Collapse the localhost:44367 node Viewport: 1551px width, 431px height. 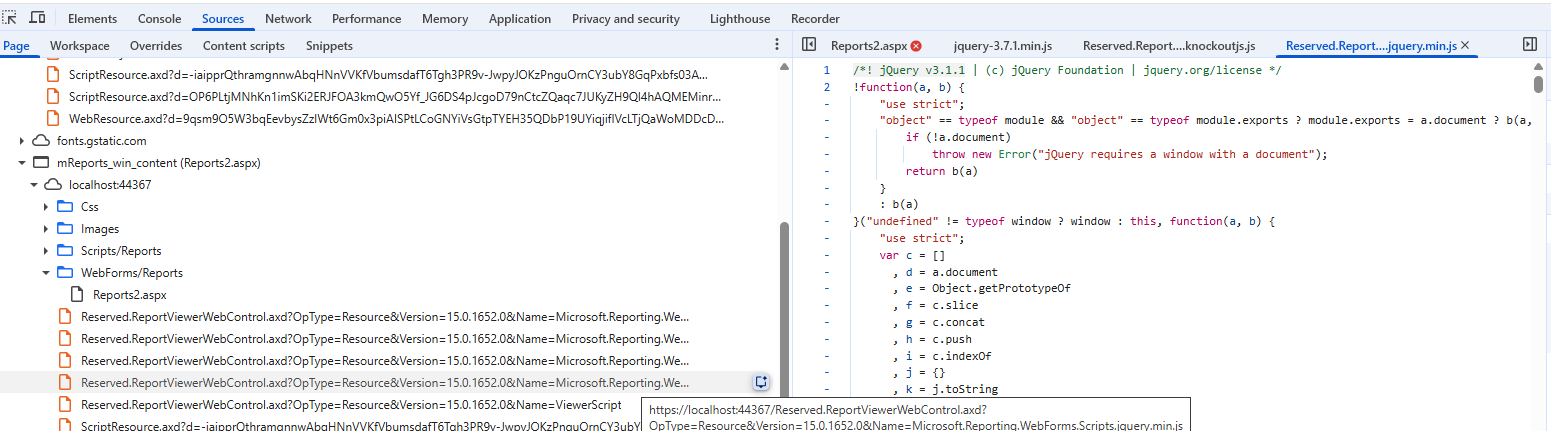34,185
